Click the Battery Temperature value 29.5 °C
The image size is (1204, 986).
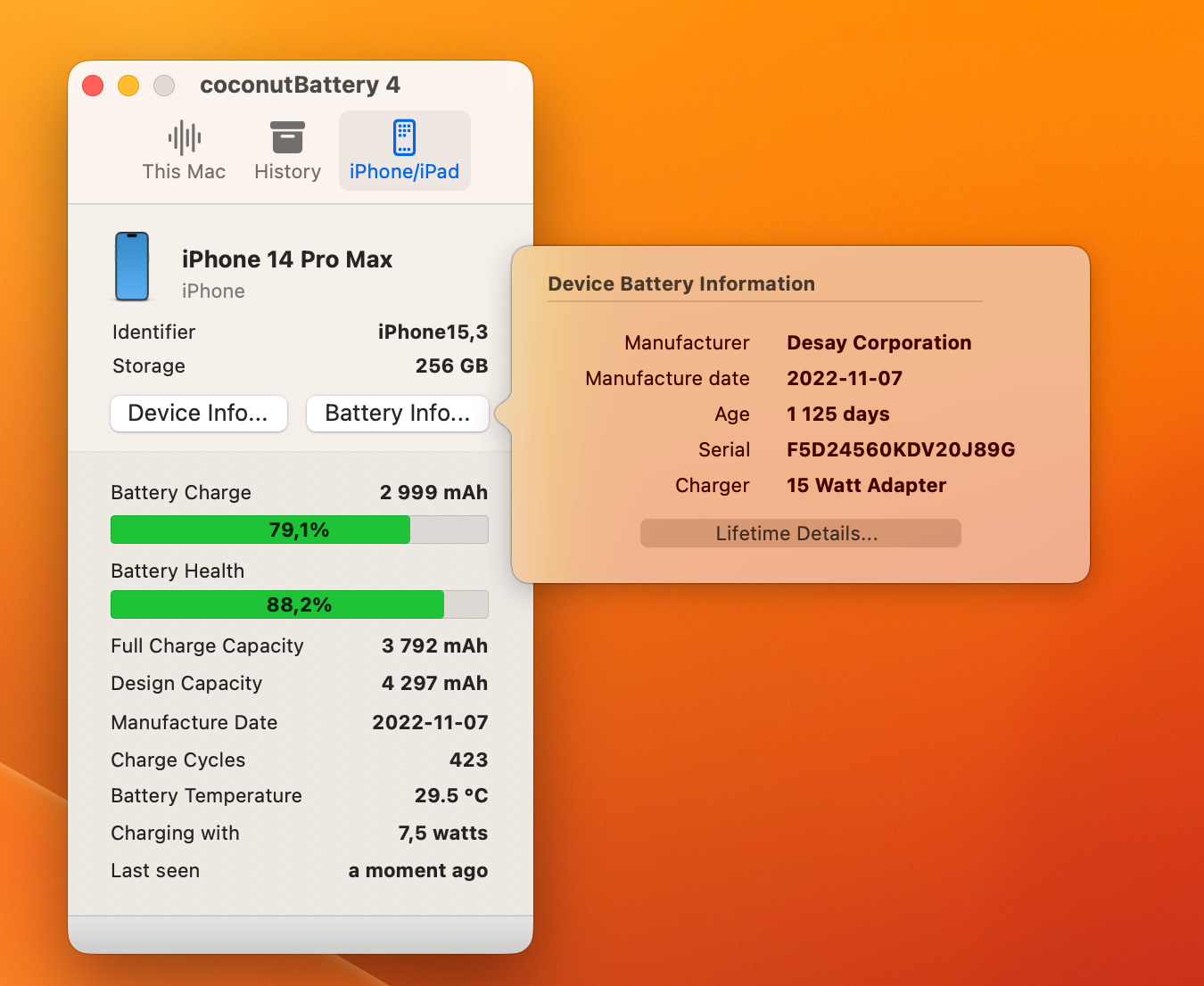click(x=451, y=796)
